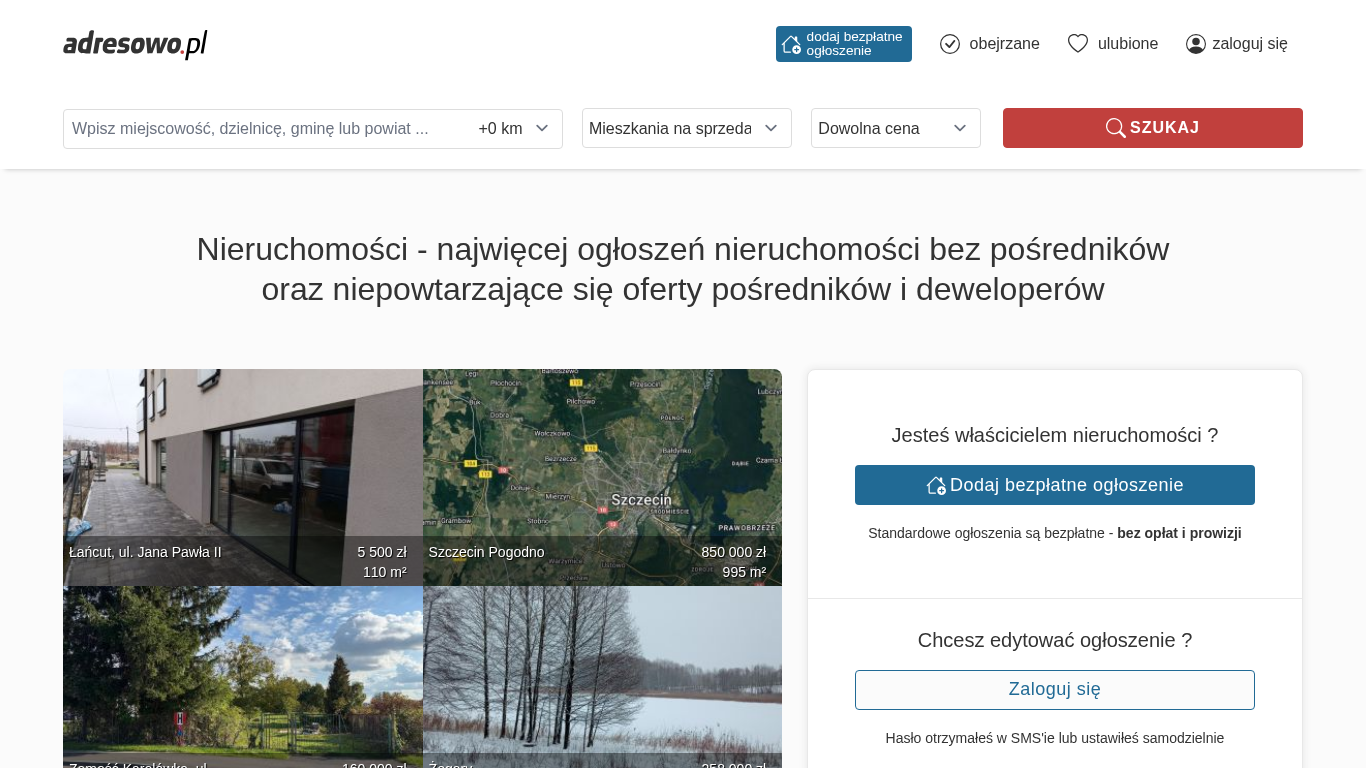Select zaloguj się in the header

click(1249, 44)
